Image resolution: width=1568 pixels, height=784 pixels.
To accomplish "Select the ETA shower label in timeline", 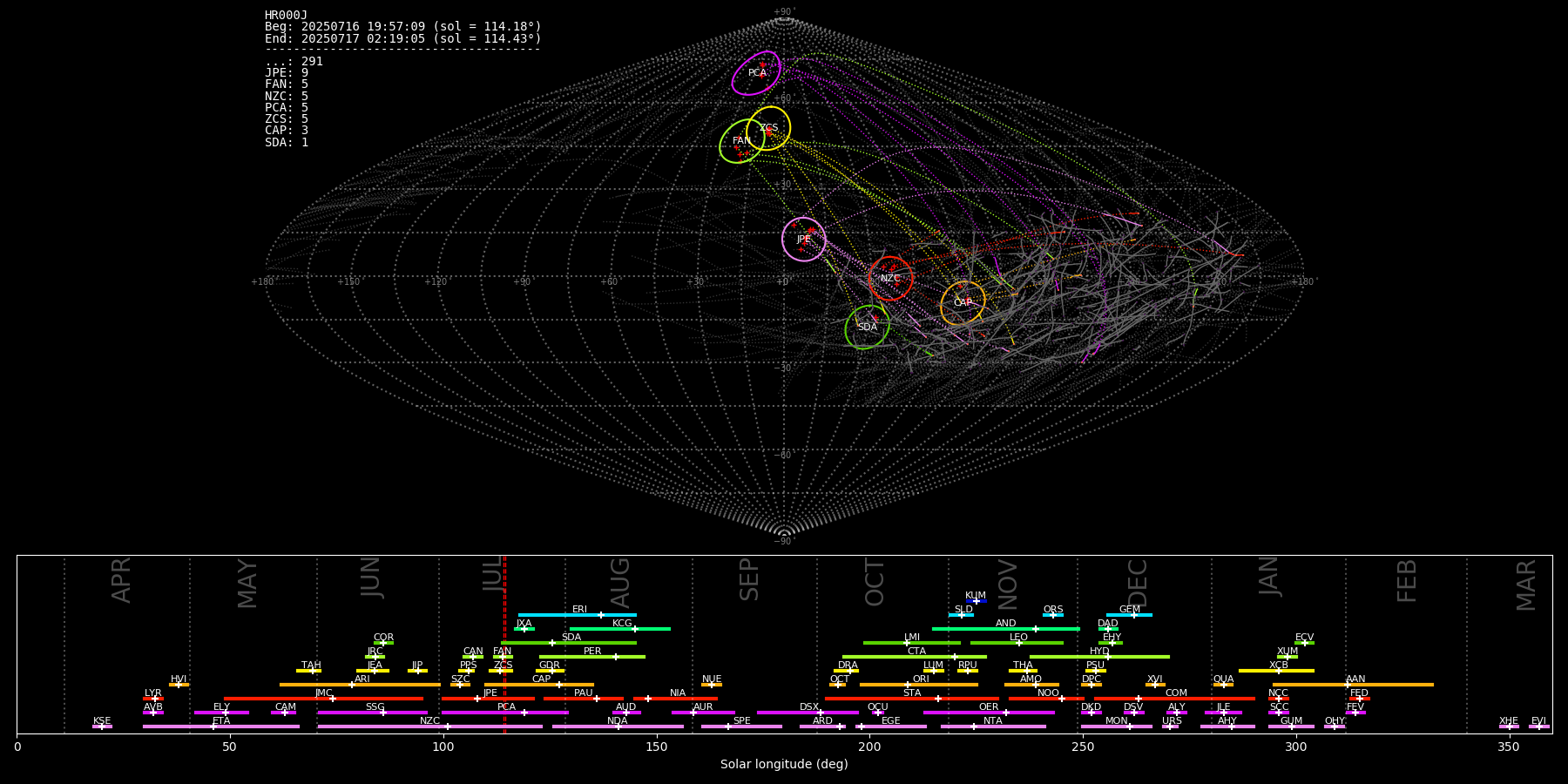I will 221,720.
